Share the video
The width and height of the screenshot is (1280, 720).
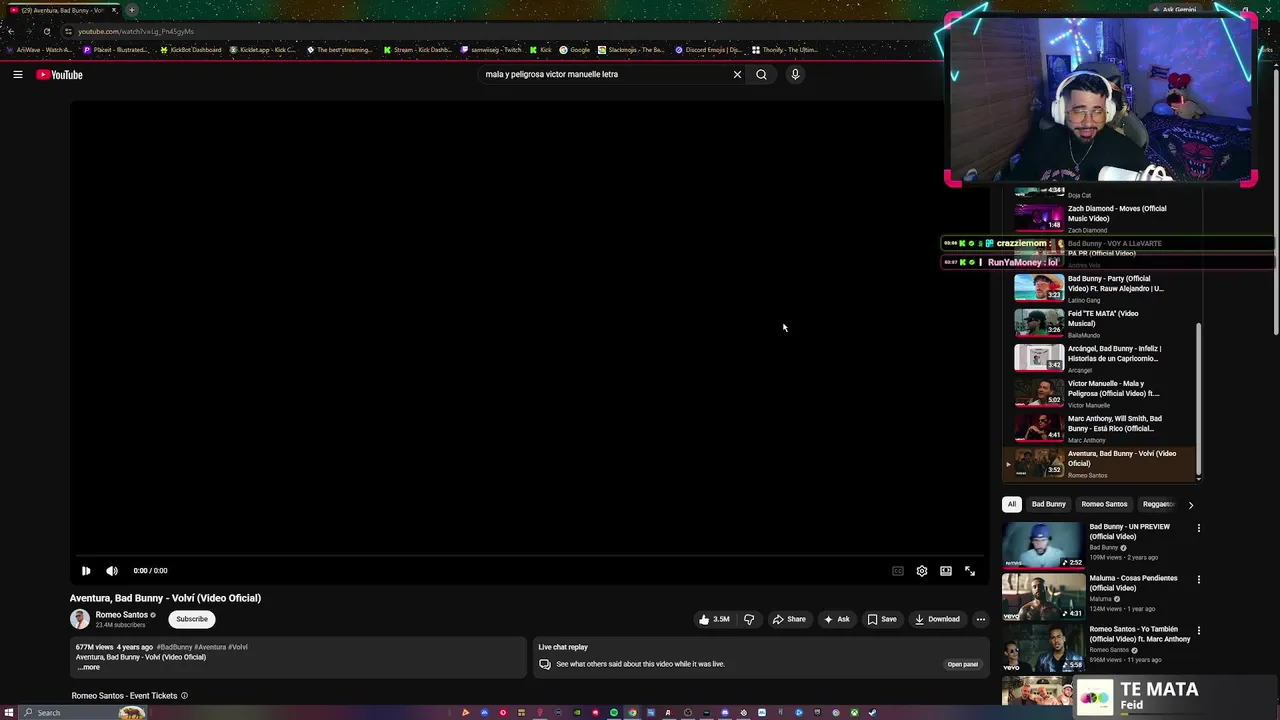pyautogui.click(x=789, y=619)
